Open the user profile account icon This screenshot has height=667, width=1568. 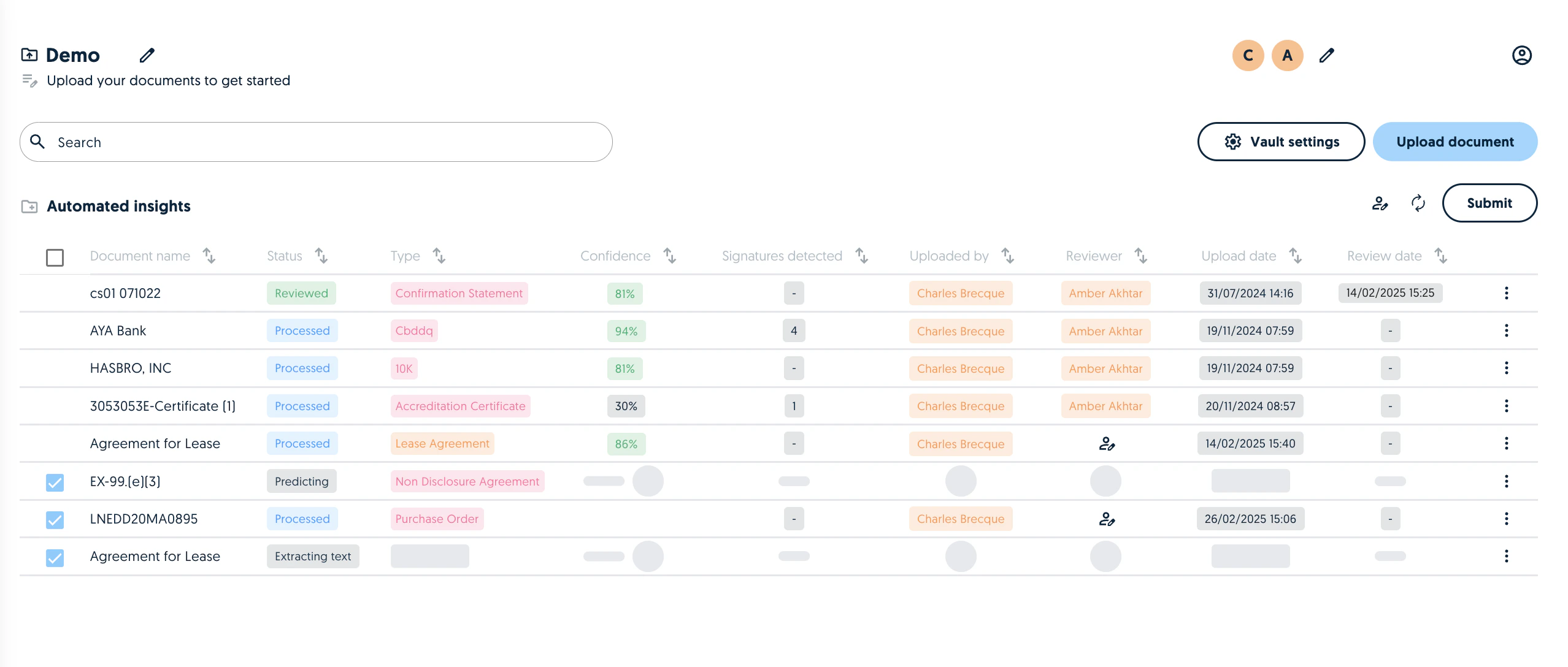coord(1521,55)
